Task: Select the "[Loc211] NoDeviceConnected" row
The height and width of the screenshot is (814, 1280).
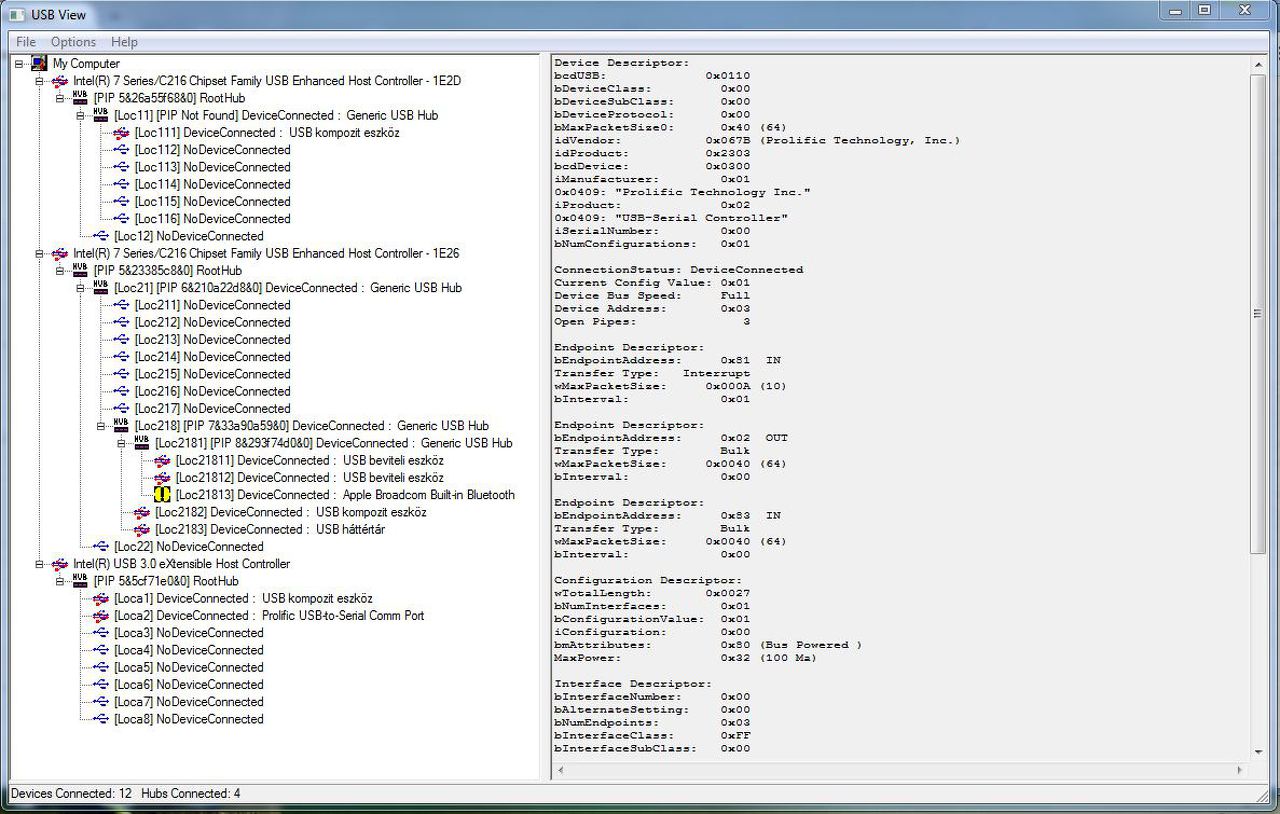Action: tap(212, 305)
